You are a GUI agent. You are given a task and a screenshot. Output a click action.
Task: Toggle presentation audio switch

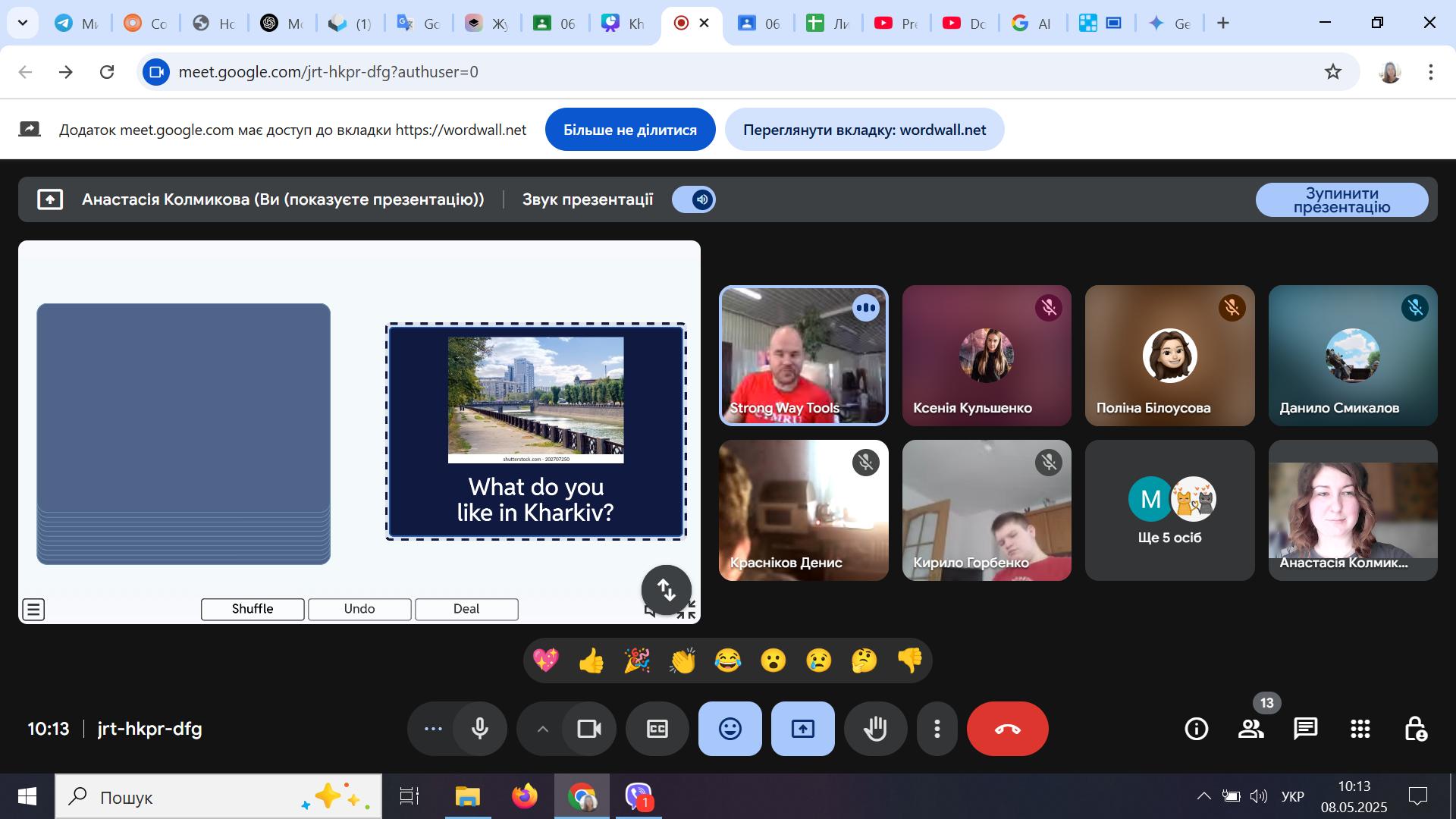point(693,199)
